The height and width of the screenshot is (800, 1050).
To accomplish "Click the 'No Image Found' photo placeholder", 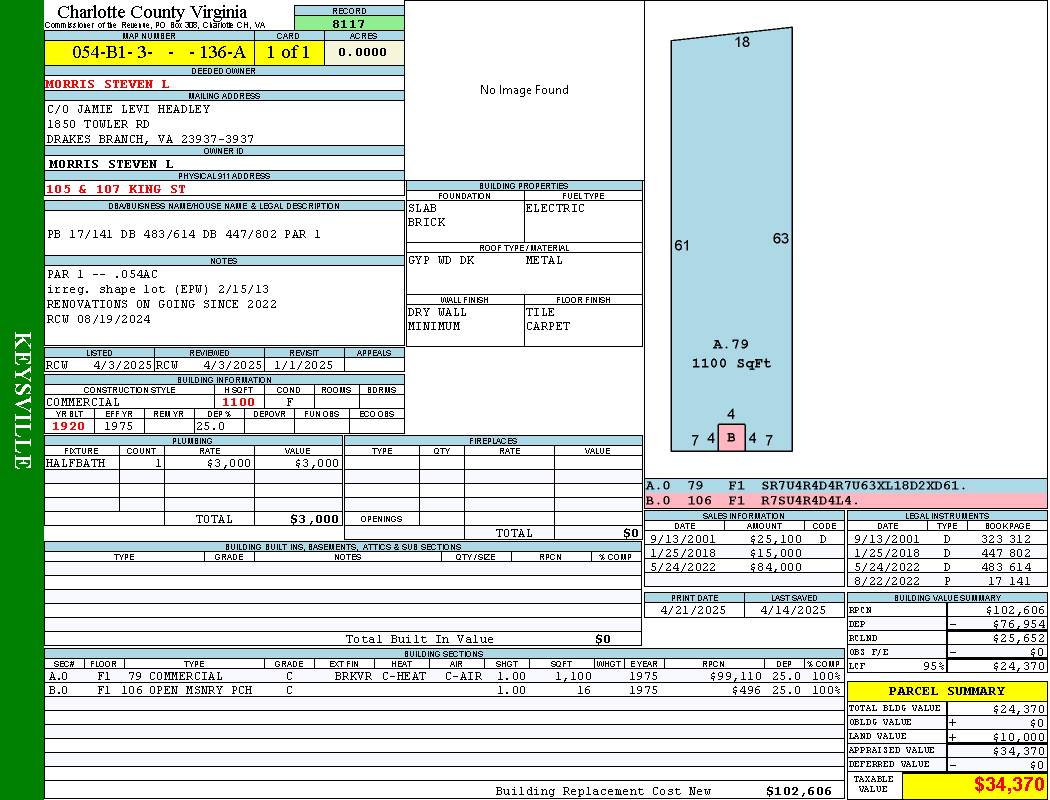I will [x=524, y=90].
